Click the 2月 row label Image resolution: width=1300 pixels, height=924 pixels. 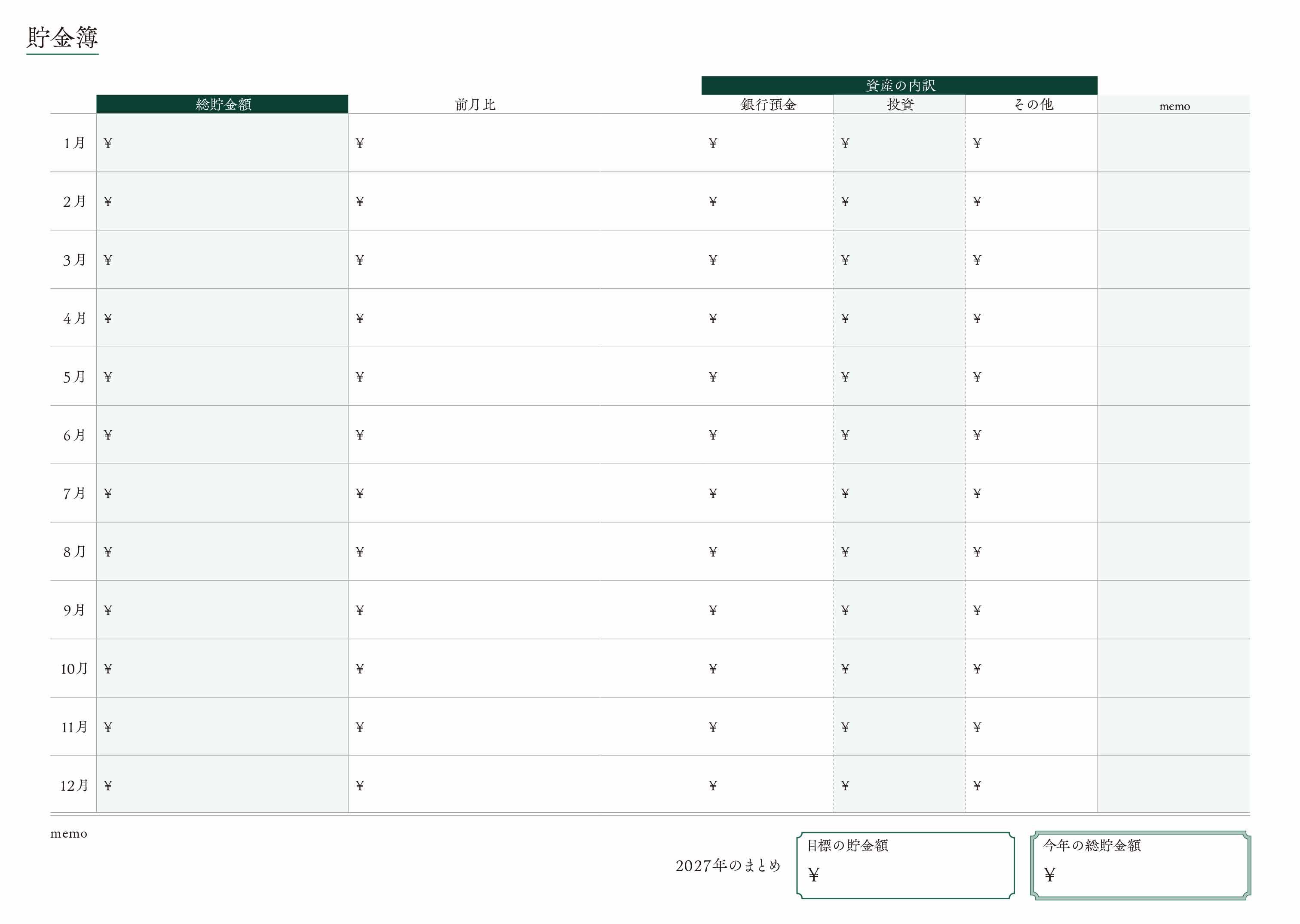point(74,202)
